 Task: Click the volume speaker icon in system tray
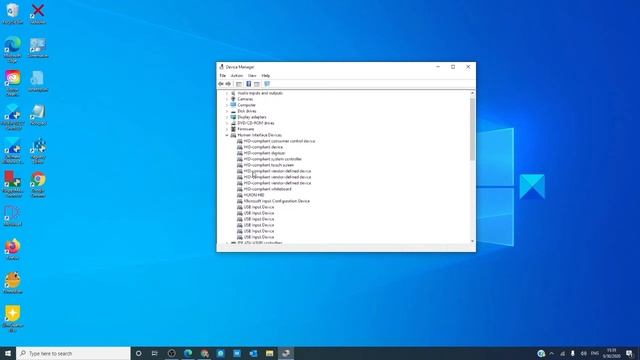pos(584,353)
